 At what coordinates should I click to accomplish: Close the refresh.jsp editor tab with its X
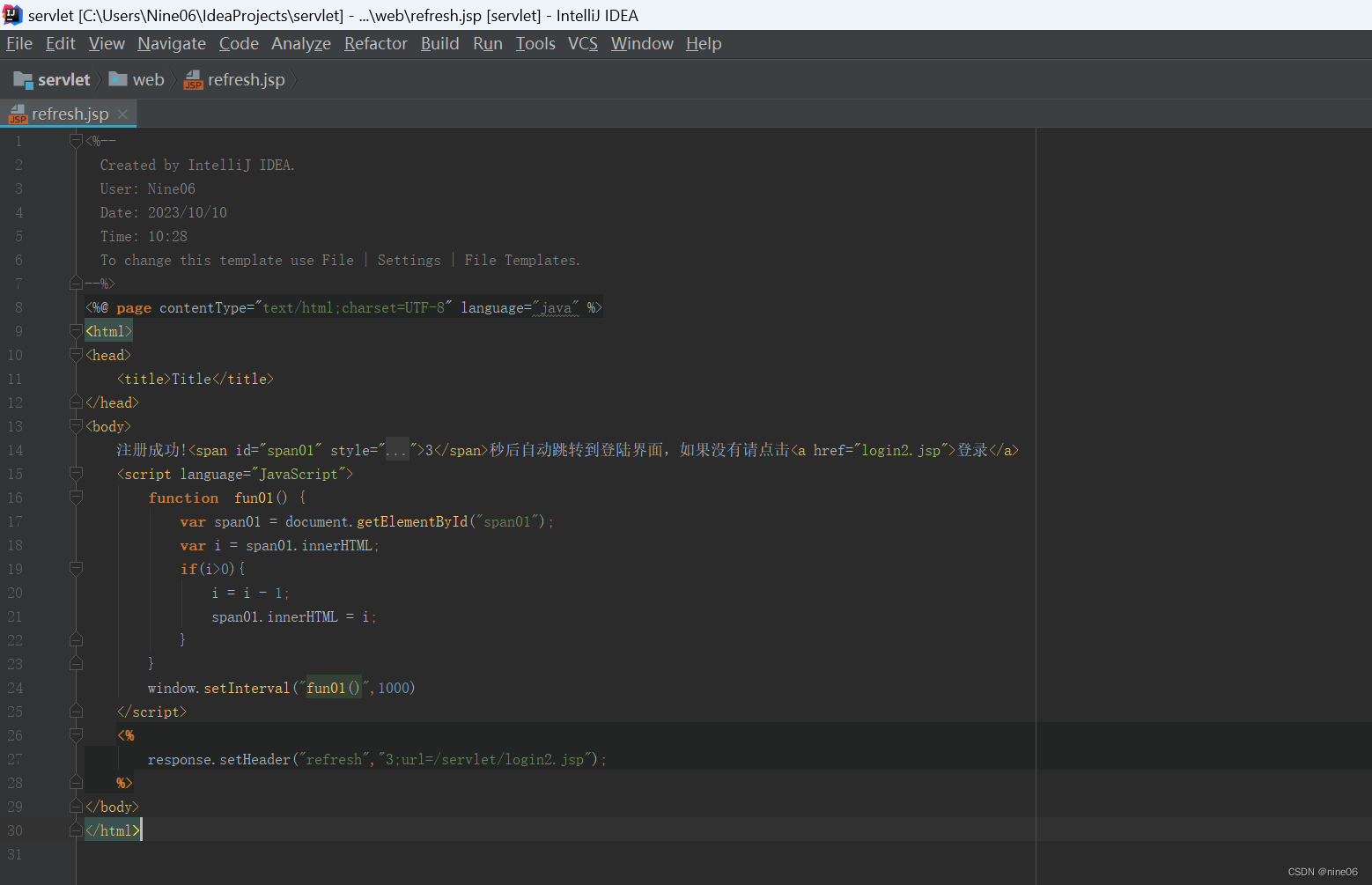pos(122,114)
